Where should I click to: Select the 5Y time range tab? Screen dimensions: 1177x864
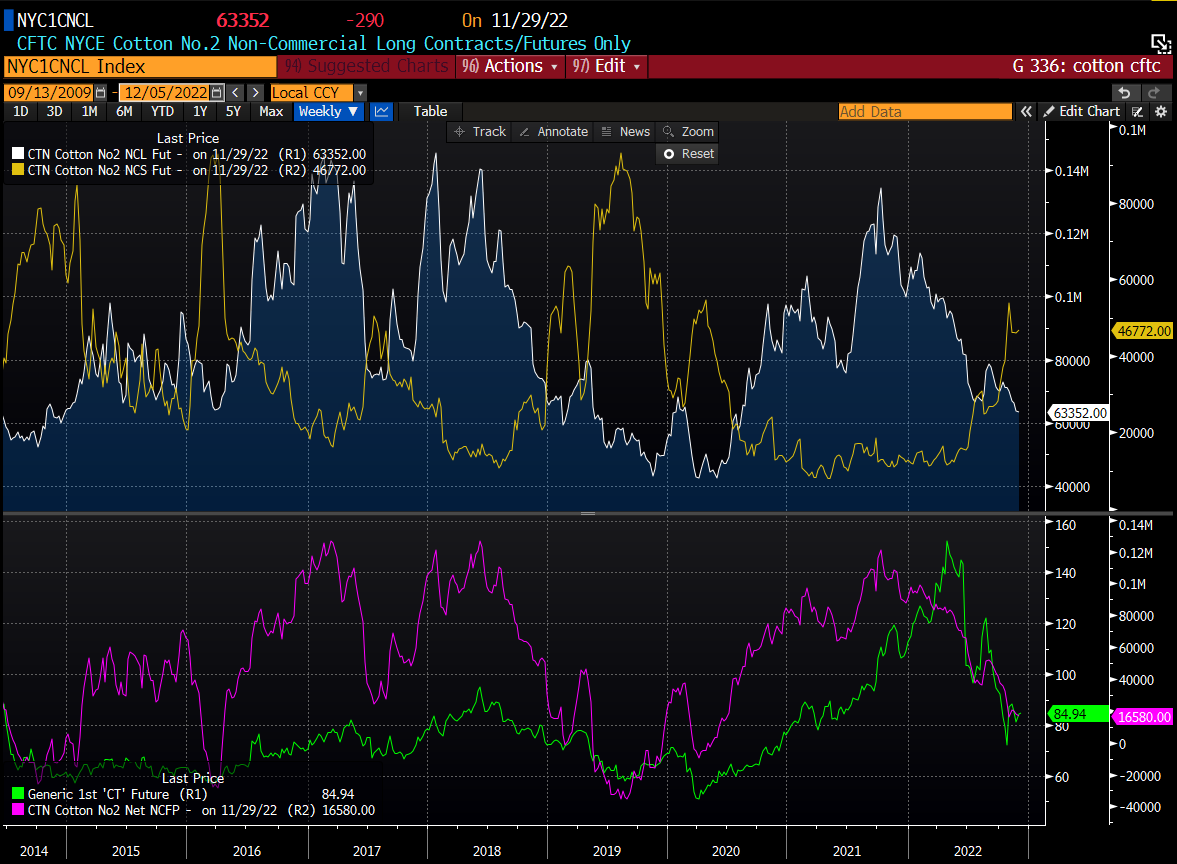click(233, 112)
